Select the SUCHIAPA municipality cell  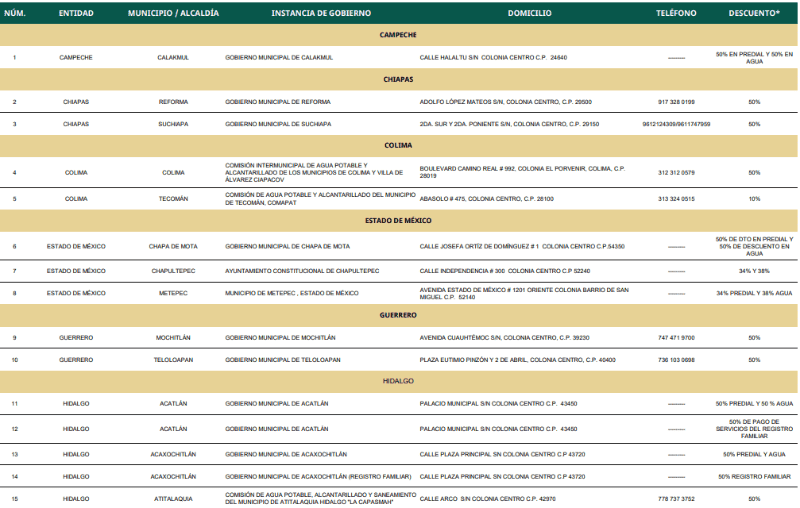click(173, 124)
